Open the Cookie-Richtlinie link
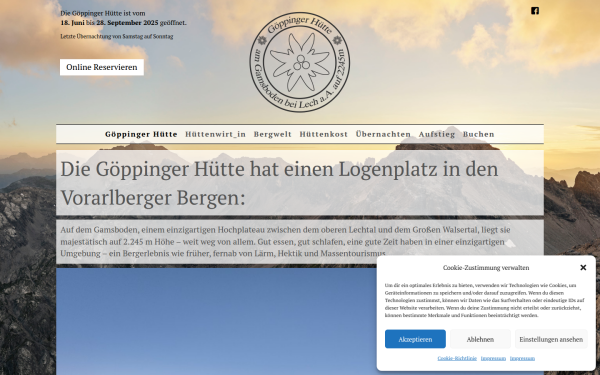Screen dimensions: 600x375 pyautogui.click(x=457, y=358)
